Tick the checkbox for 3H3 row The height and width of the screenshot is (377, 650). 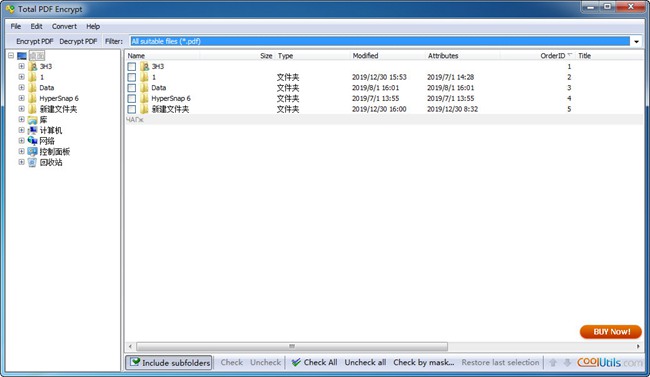click(x=132, y=67)
